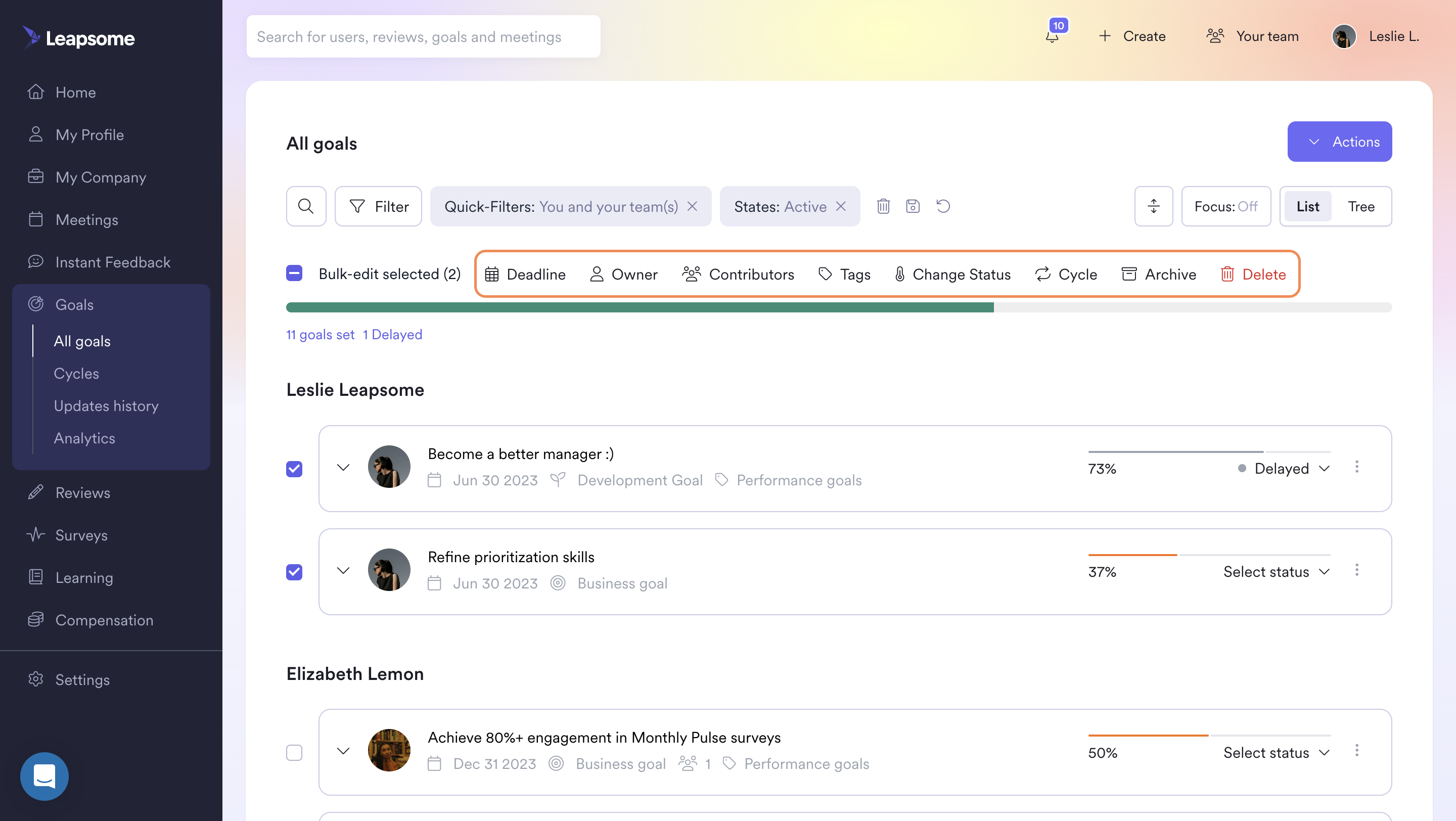This screenshot has height=821, width=1456.
Task: Open the notifications bell icon
Action: (x=1052, y=36)
